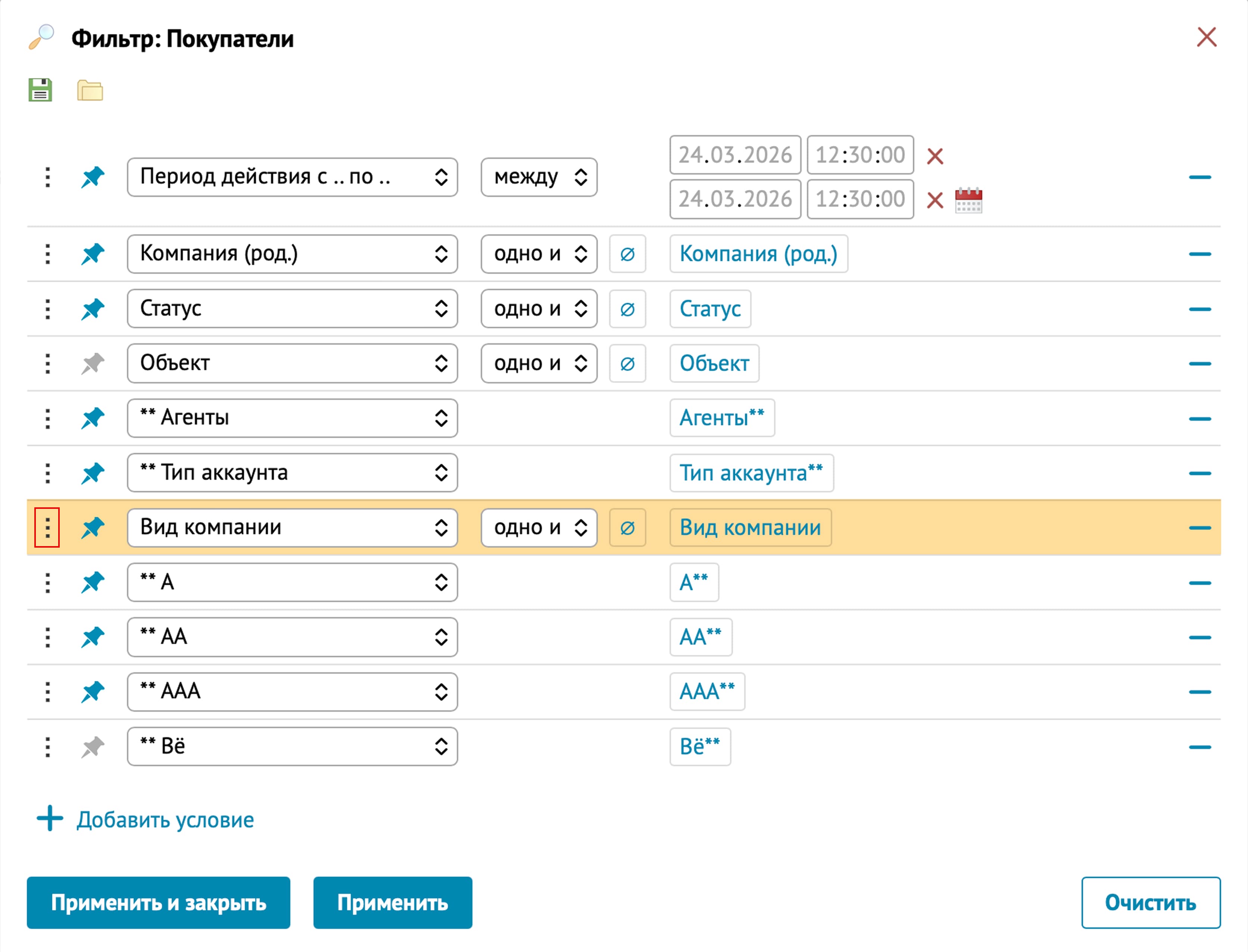The image size is (1248, 952).
Task: Click the empty-value icon in the Статус row
Action: (627, 309)
